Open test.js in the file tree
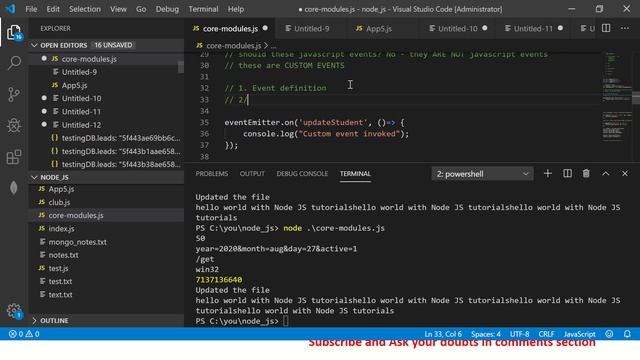 (106, 268)
